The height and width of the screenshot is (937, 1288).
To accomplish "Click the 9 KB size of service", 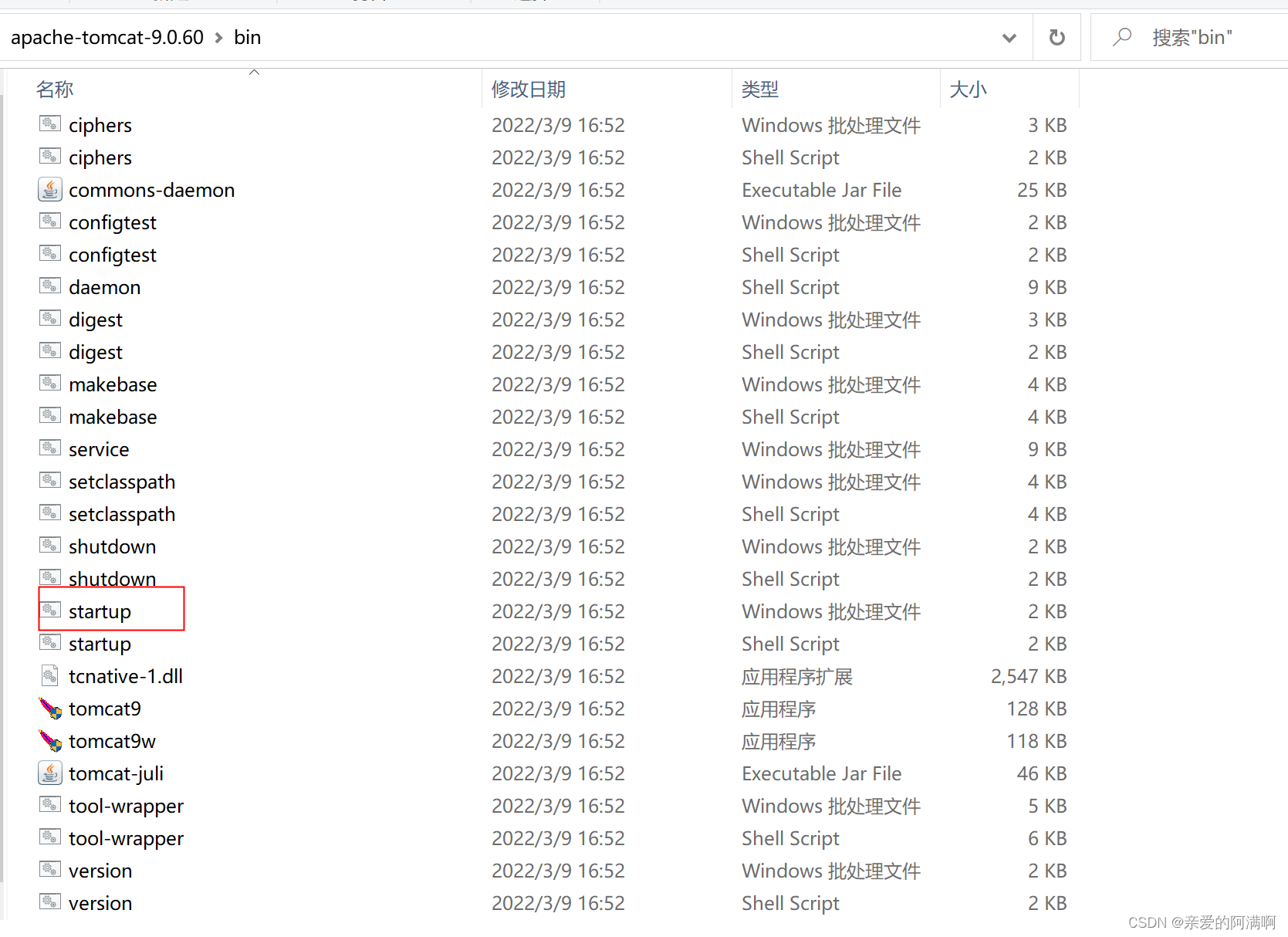I will click(x=1047, y=449).
